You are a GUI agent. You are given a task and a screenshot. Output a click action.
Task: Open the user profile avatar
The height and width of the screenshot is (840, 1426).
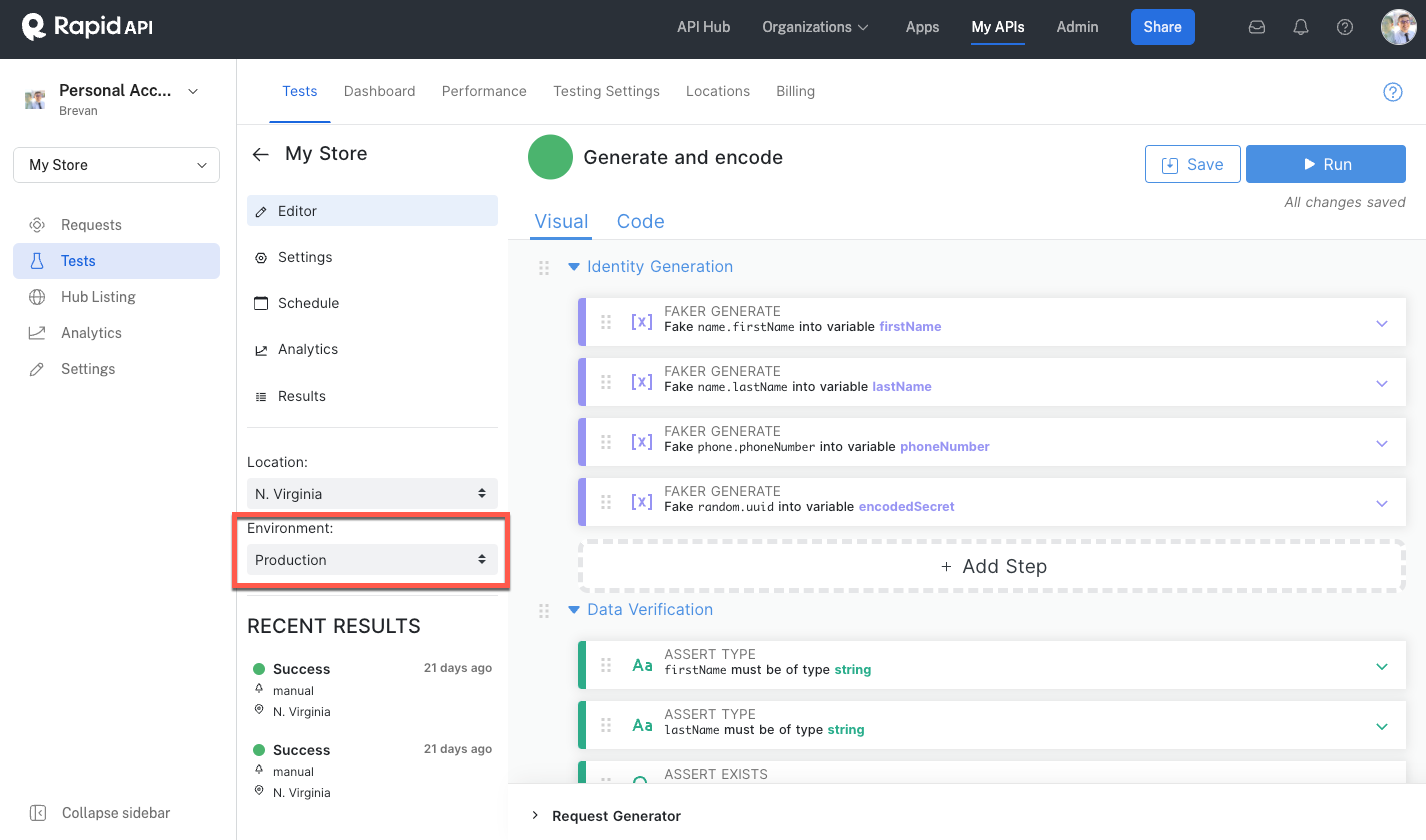(x=1398, y=27)
